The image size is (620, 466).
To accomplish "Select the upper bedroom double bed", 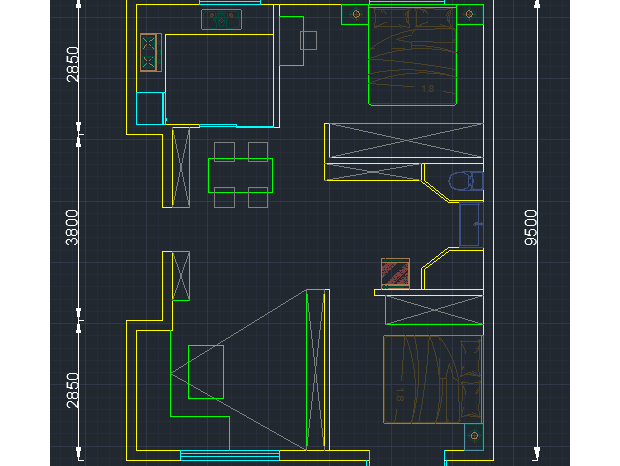I will coord(413,55).
